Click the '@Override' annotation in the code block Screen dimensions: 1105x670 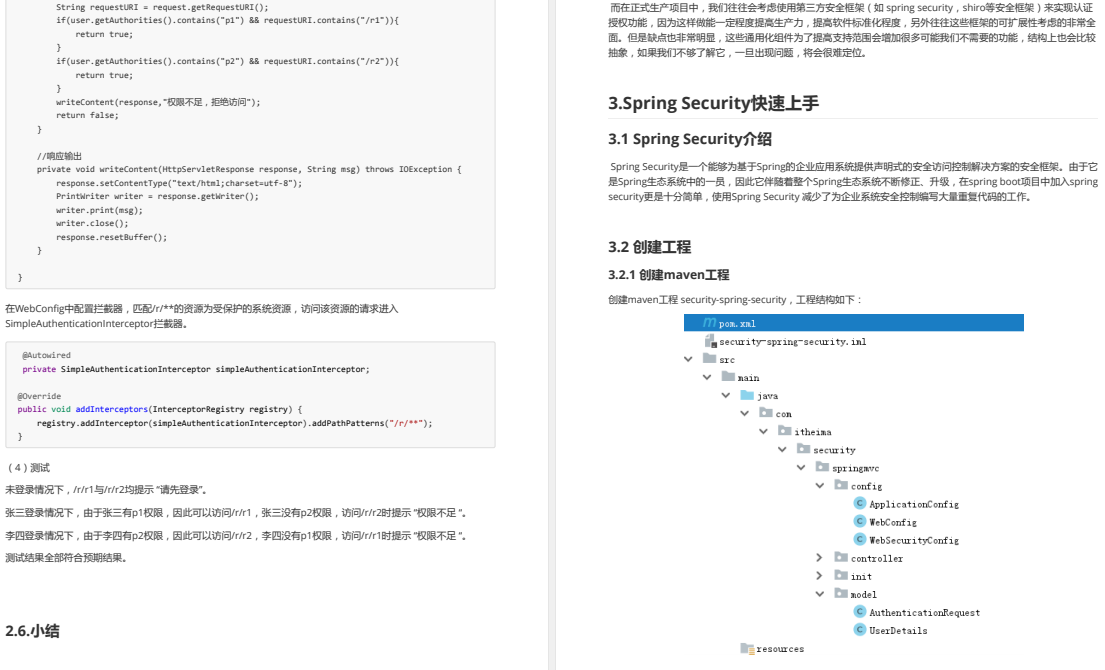tap(39, 396)
